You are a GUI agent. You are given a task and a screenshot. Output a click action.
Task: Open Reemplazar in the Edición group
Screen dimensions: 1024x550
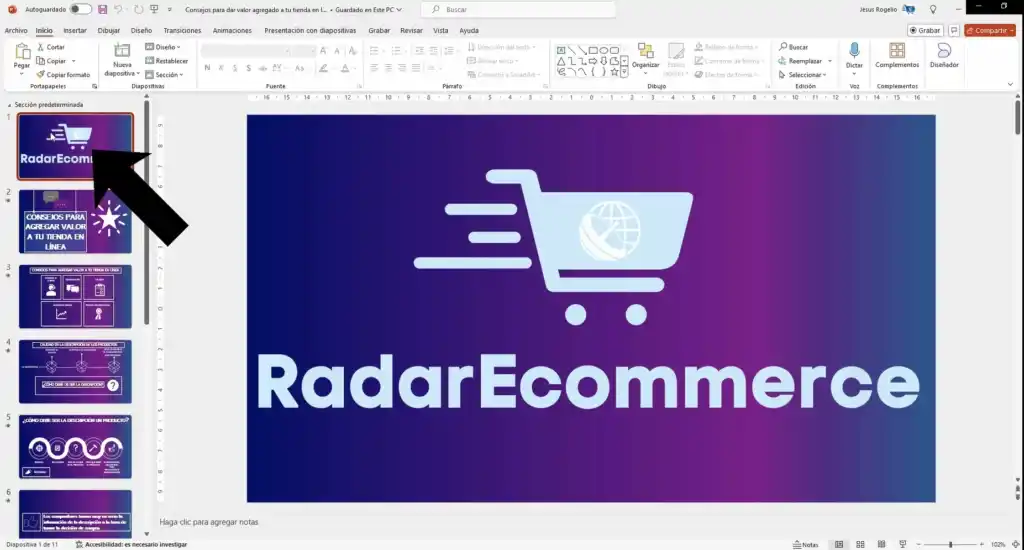click(x=800, y=61)
